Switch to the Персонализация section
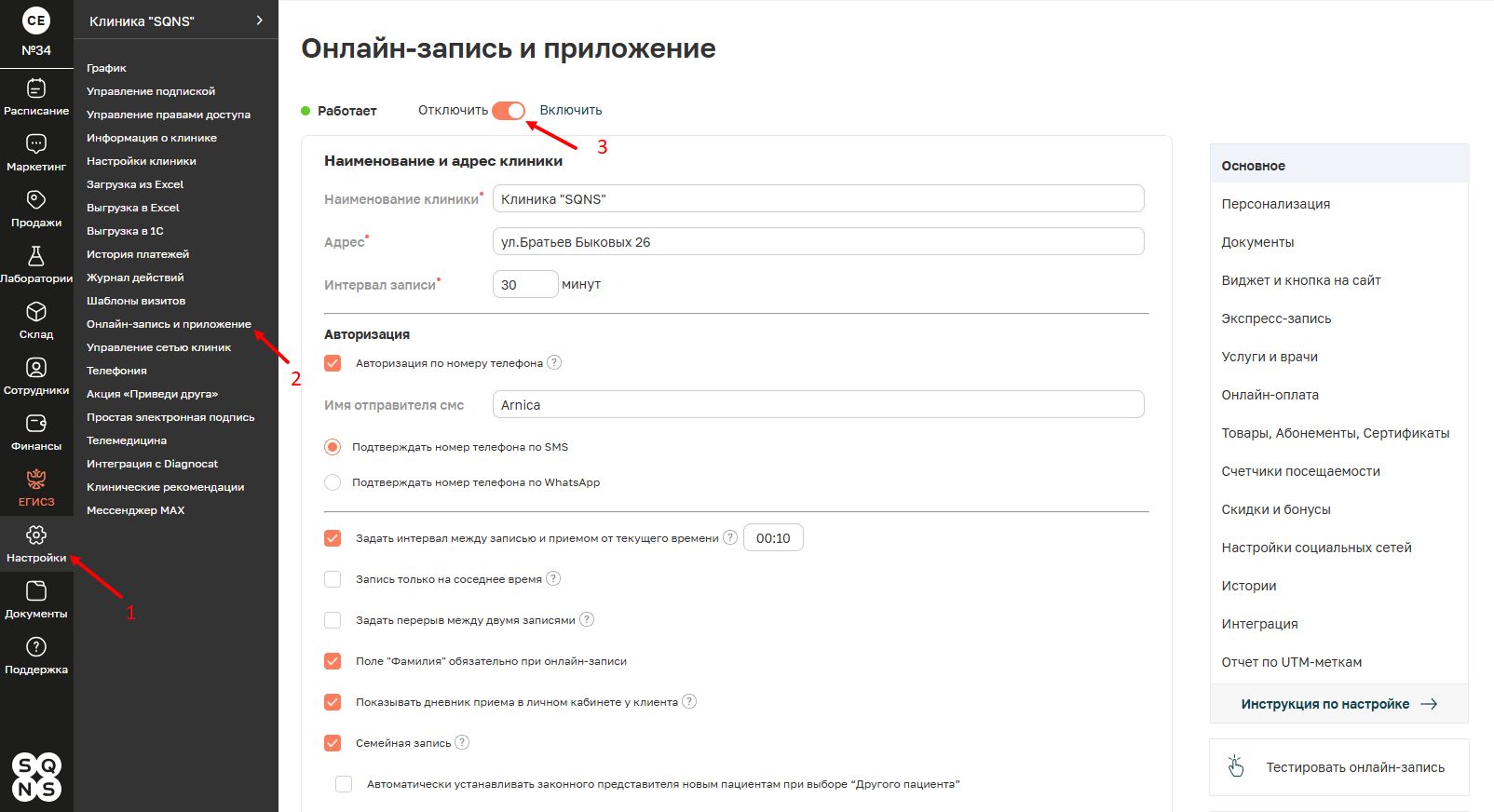The height and width of the screenshot is (812, 1494). coord(1275,204)
